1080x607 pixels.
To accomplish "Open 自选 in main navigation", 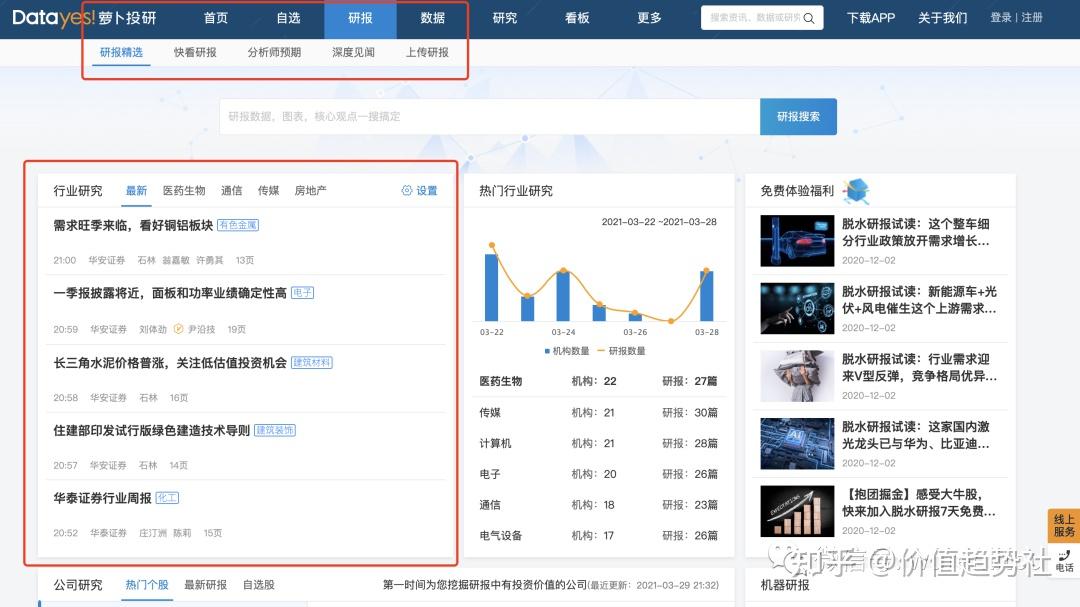I will coord(288,18).
